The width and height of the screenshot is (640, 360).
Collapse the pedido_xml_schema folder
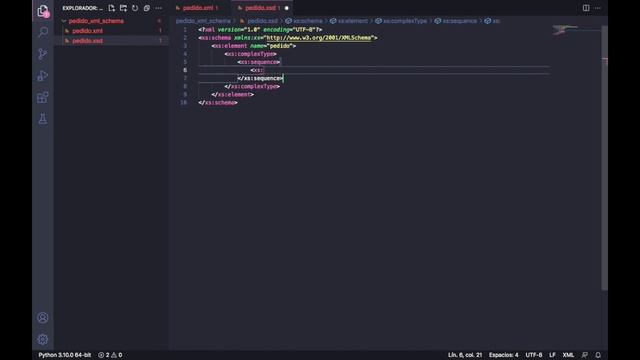coord(96,21)
